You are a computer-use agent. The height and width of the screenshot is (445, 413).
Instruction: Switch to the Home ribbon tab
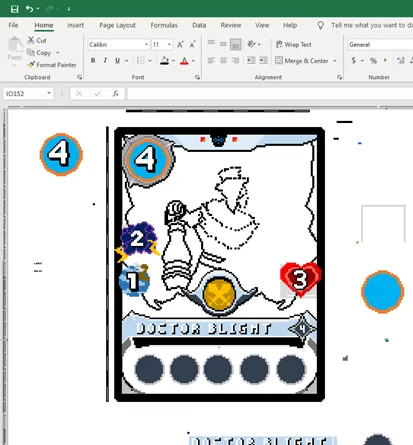(x=44, y=25)
